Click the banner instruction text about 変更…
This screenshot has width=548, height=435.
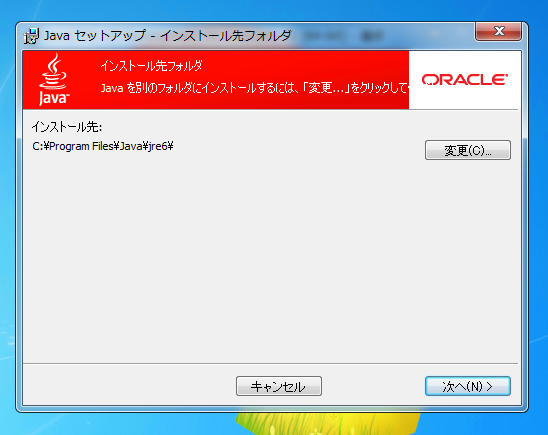[254, 88]
